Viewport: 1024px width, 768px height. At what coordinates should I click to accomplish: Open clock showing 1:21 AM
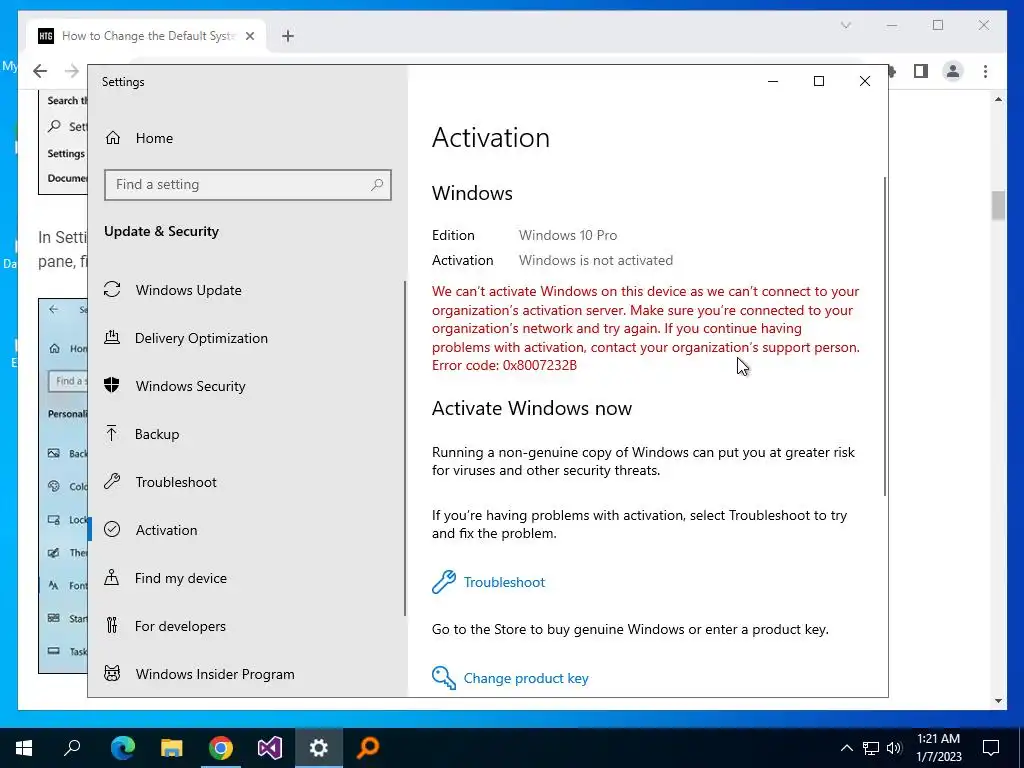[x=938, y=748]
